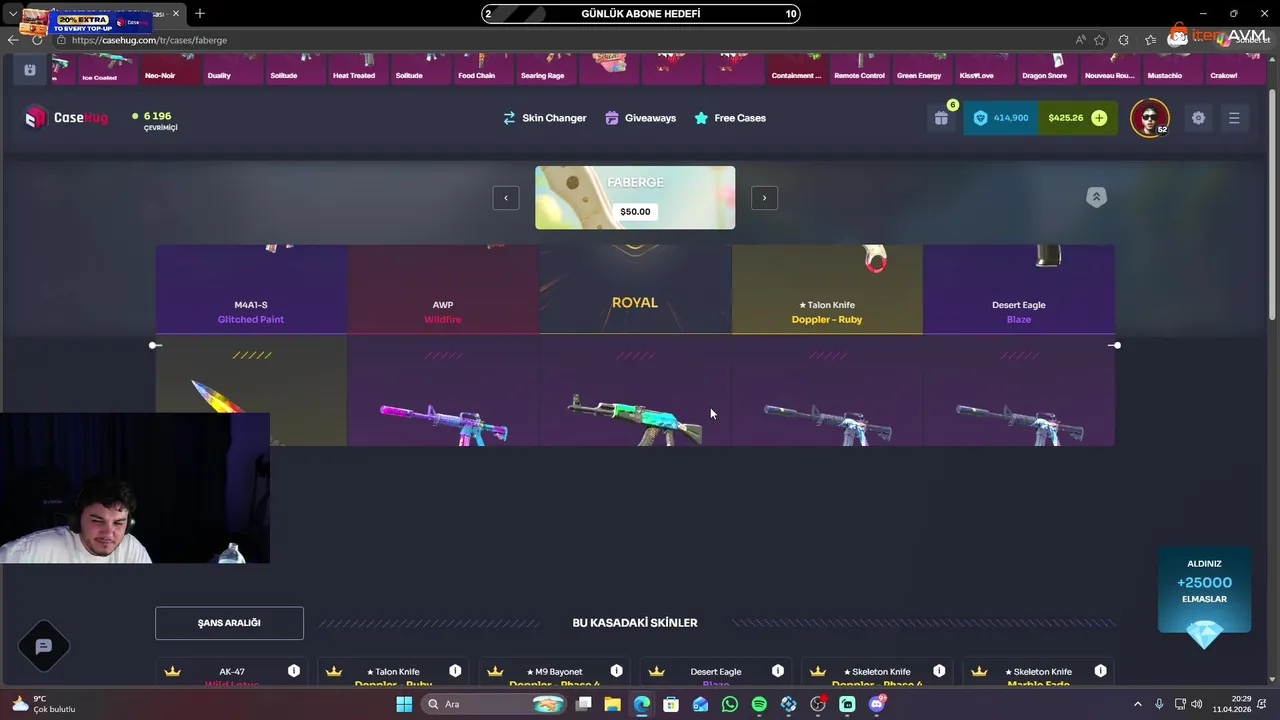Viewport: 1280px width, 720px height.
Task: Open the user profile avatar
Action: (x=1149, y=118)
